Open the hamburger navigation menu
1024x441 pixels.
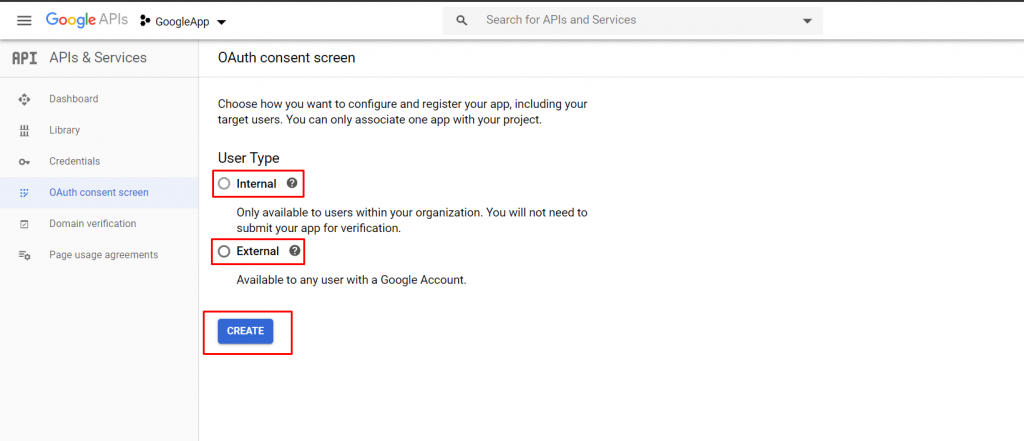pyautogui.click(x=24, y=21)
